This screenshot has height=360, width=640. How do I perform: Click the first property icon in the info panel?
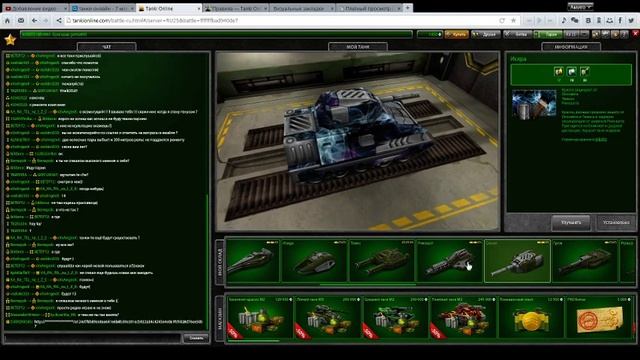tap(559, 72)
